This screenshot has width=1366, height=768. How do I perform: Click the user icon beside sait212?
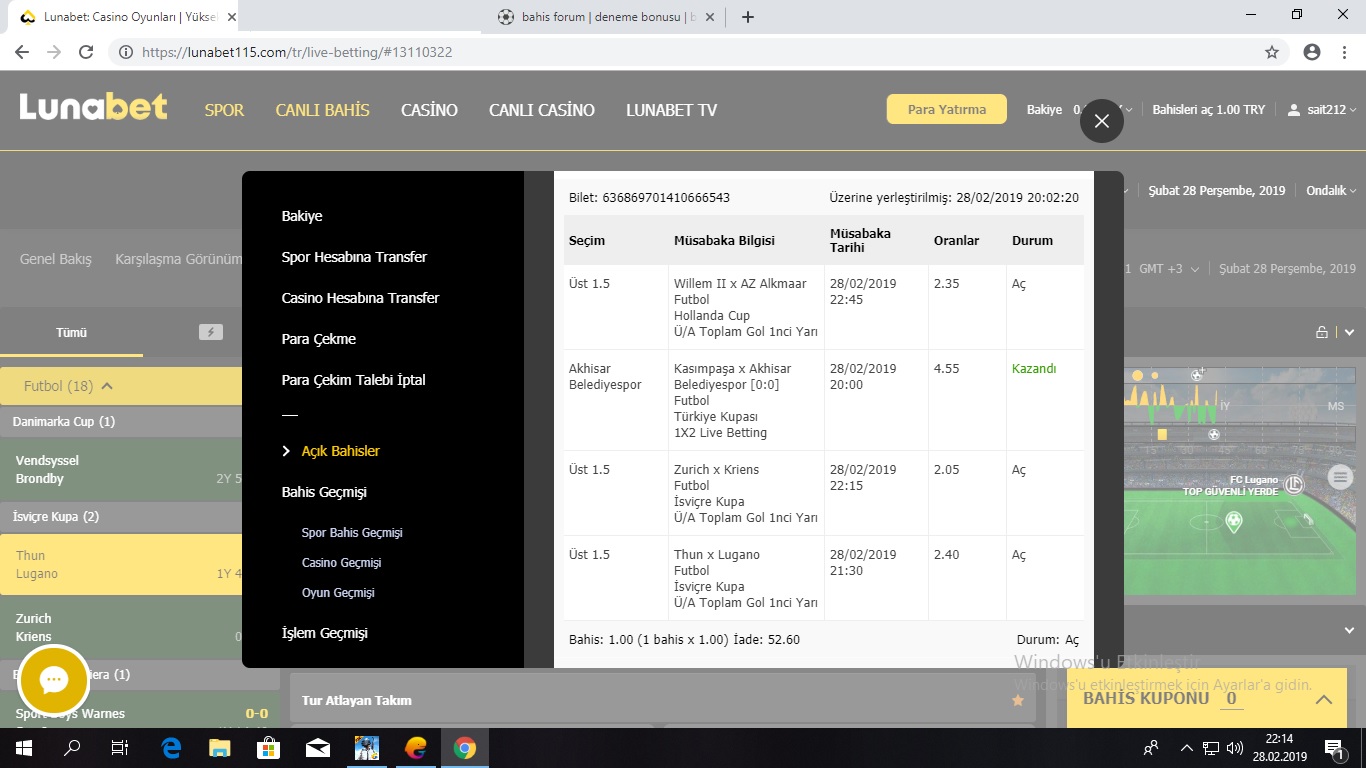pos(1294,110)
